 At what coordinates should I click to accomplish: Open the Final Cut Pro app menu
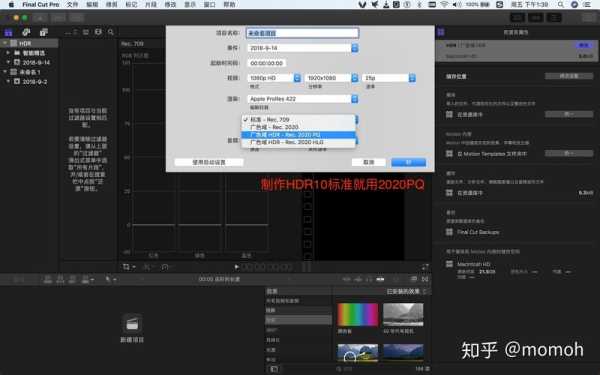click(x=41, y=5)
